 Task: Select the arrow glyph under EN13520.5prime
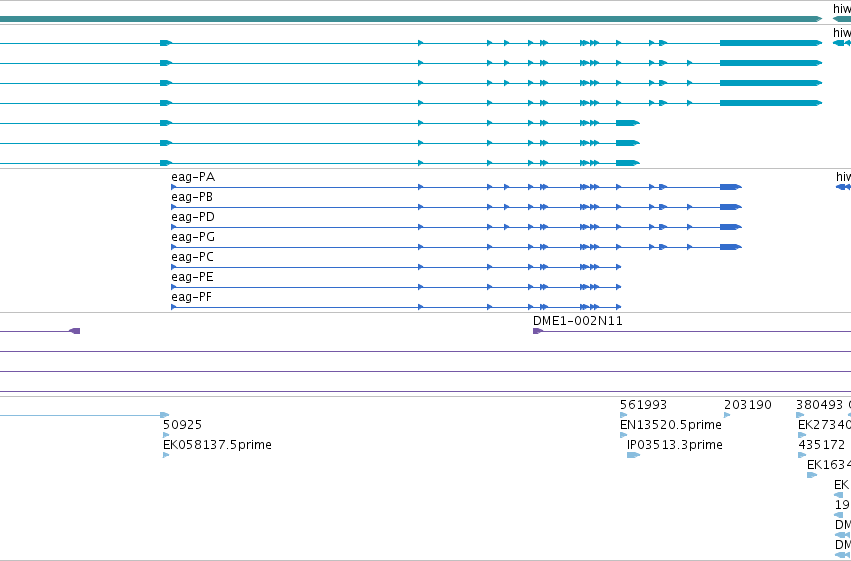pos(624,435)
